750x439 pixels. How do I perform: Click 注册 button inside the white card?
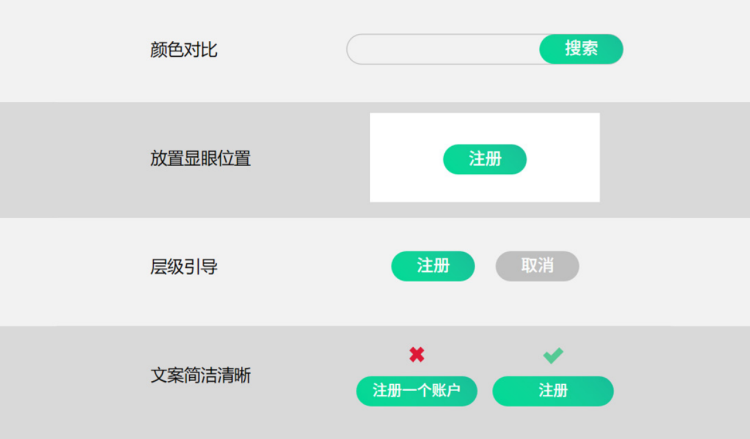point(485,159)
